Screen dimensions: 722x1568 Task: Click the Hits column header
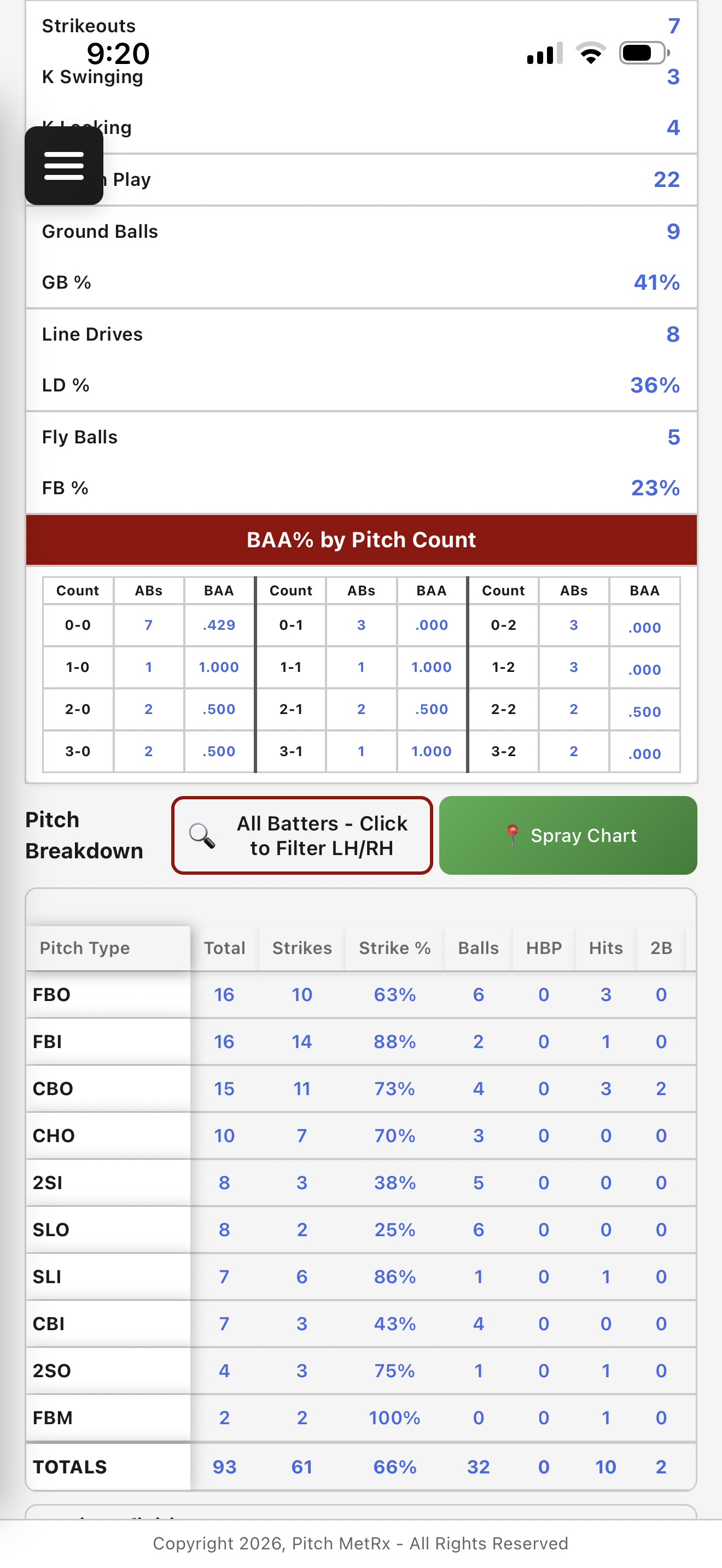[x=605, y=947]
